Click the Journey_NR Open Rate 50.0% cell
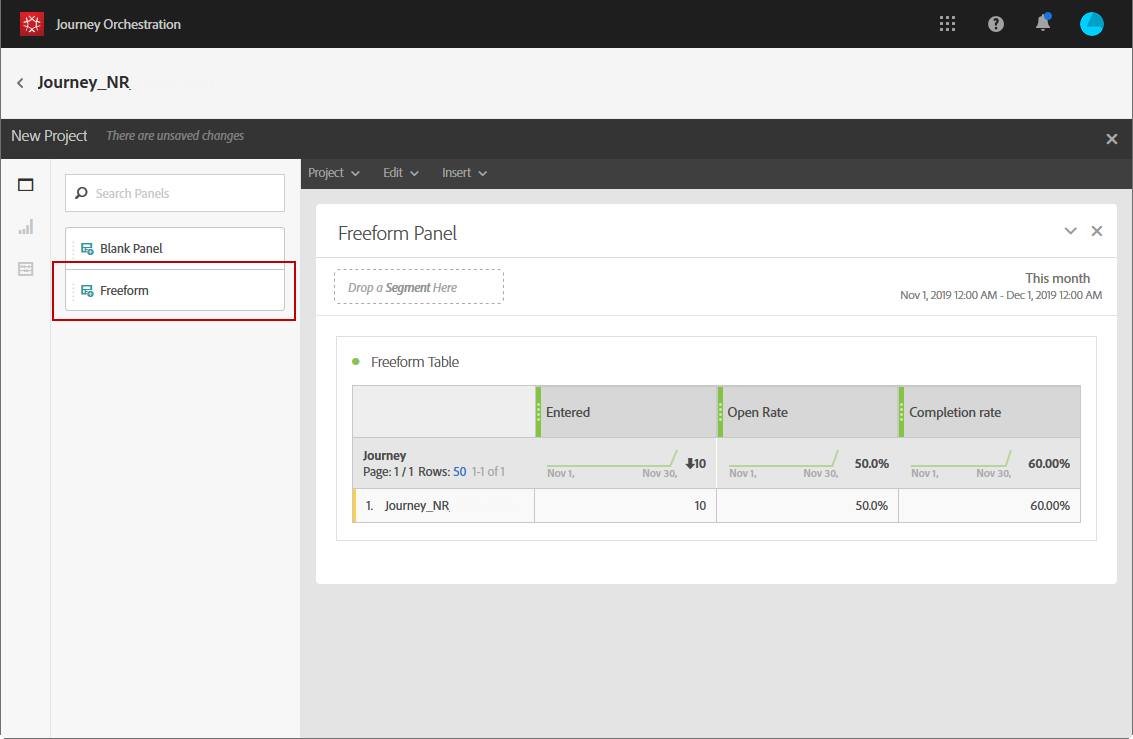Image resolution: width=1133 pixels, height=739 pixels. pos(808,506)
